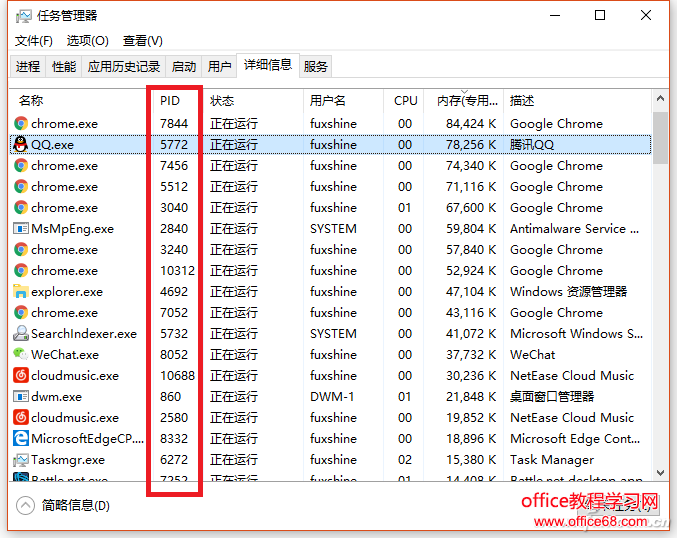Click chrome icon for PID 5512

(x=20, y=187)
